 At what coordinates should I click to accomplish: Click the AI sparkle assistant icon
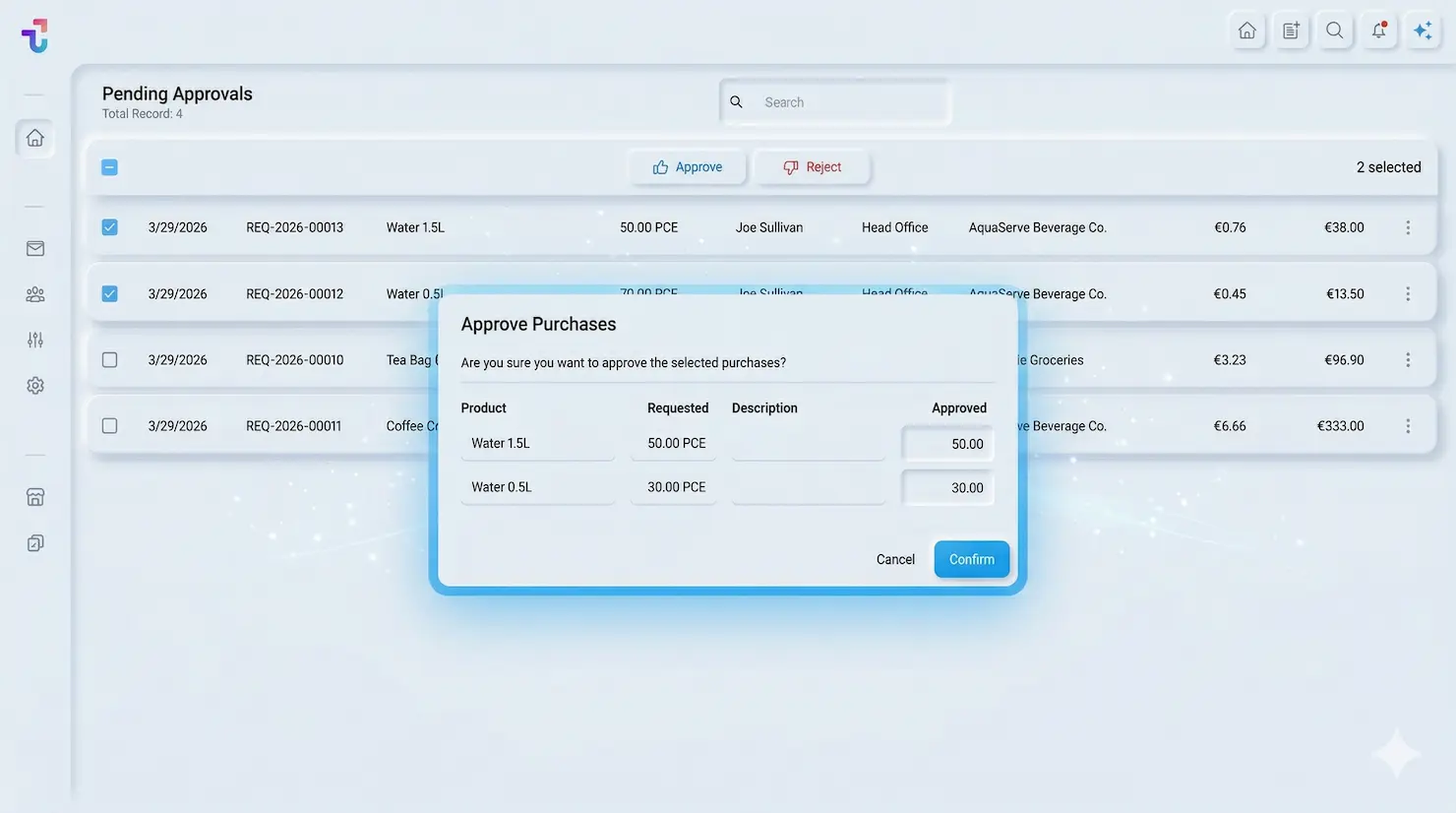point(1423,31)
